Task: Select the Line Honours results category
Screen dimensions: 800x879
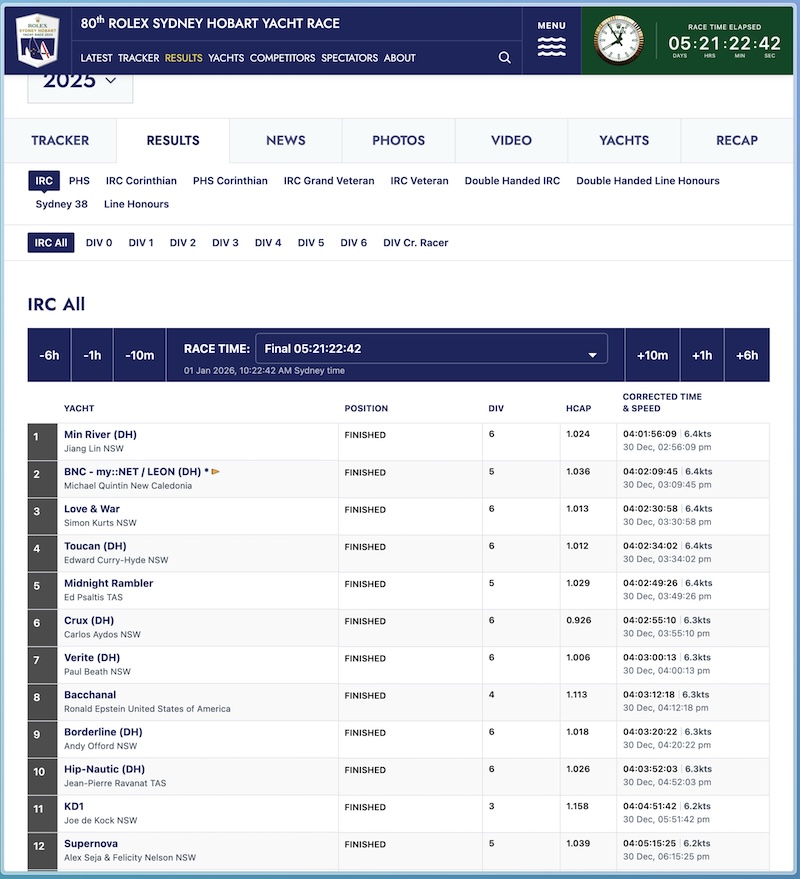Action: pyautogui.click(x=136, y=205)
